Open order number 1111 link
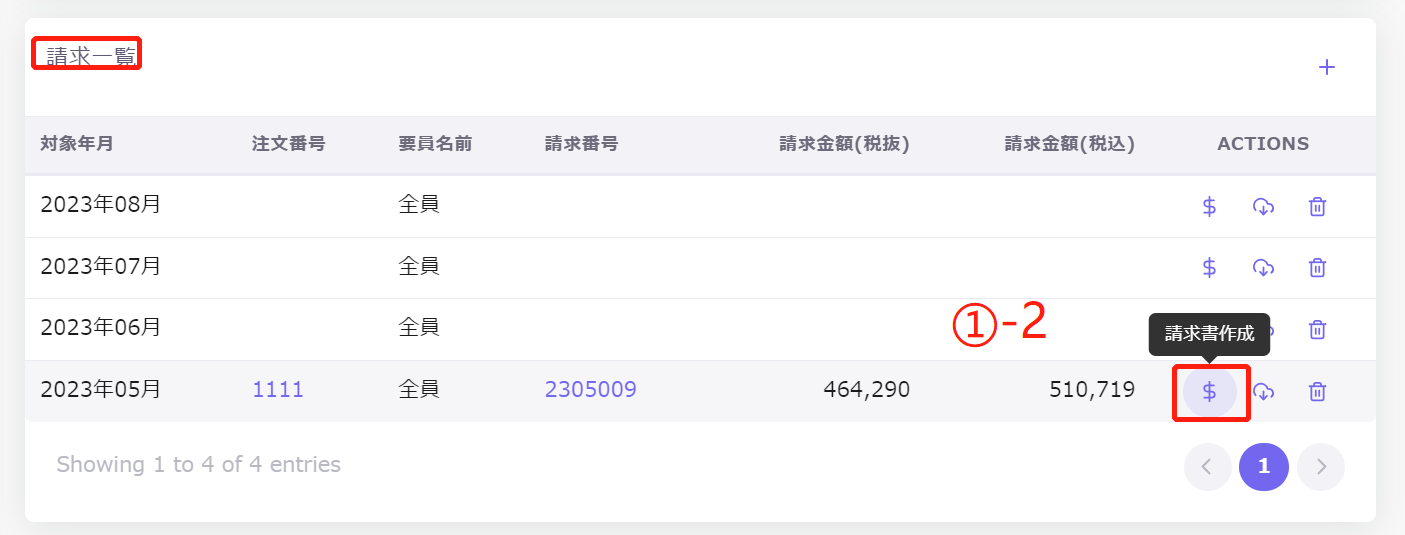1405x535 pixels. click(278, 390)
